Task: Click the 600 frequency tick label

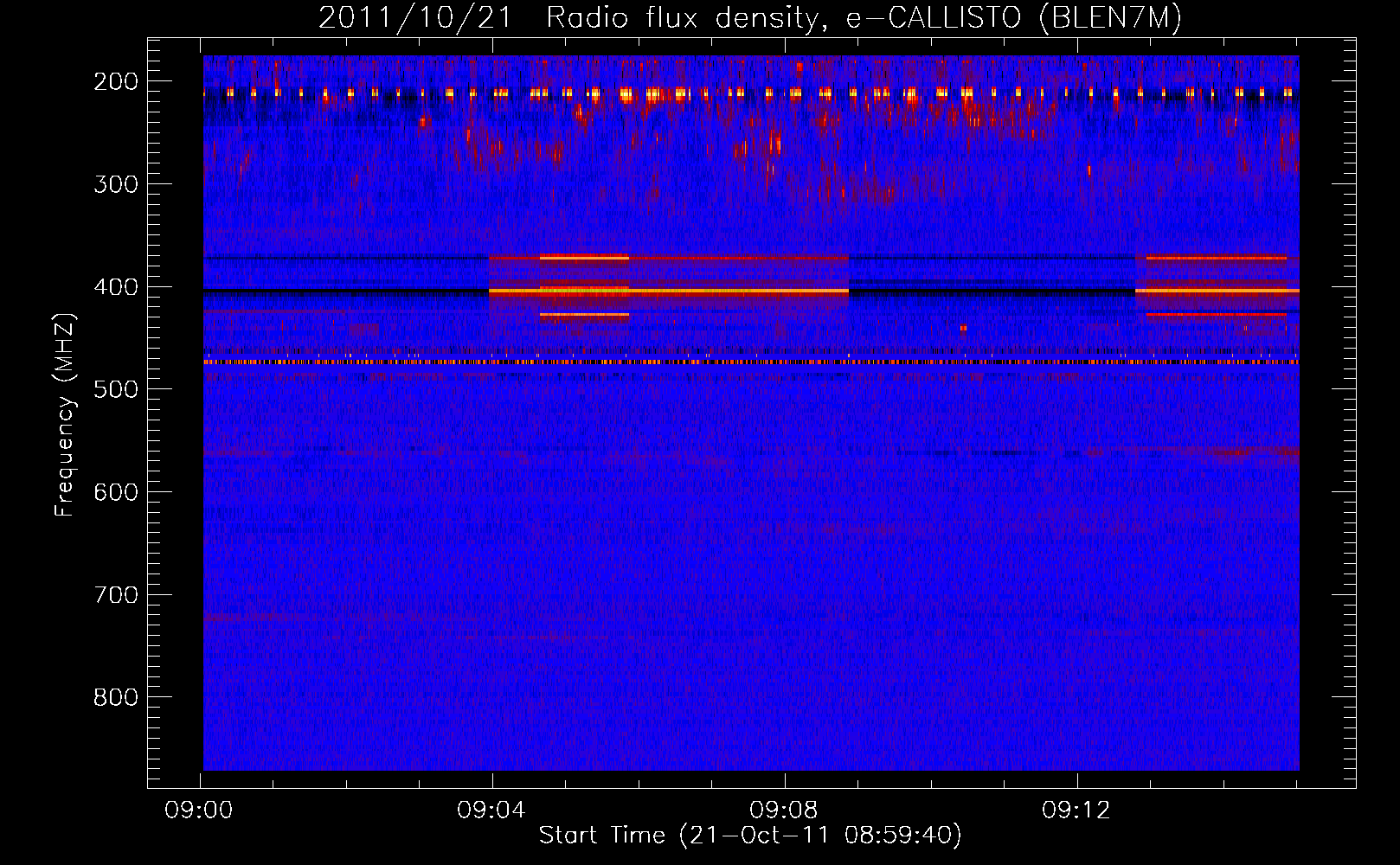Action: (116, 492)
